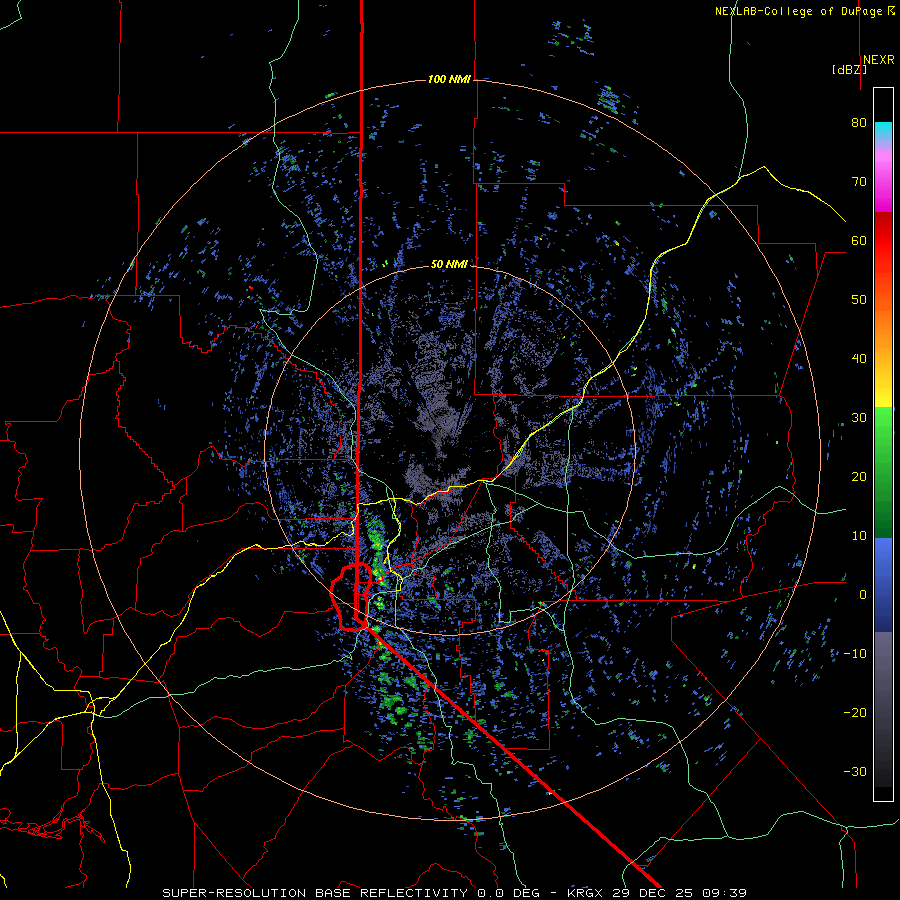Click the 100 NMI range ring label
900x900 pixels.
click(x=449, y=79)
